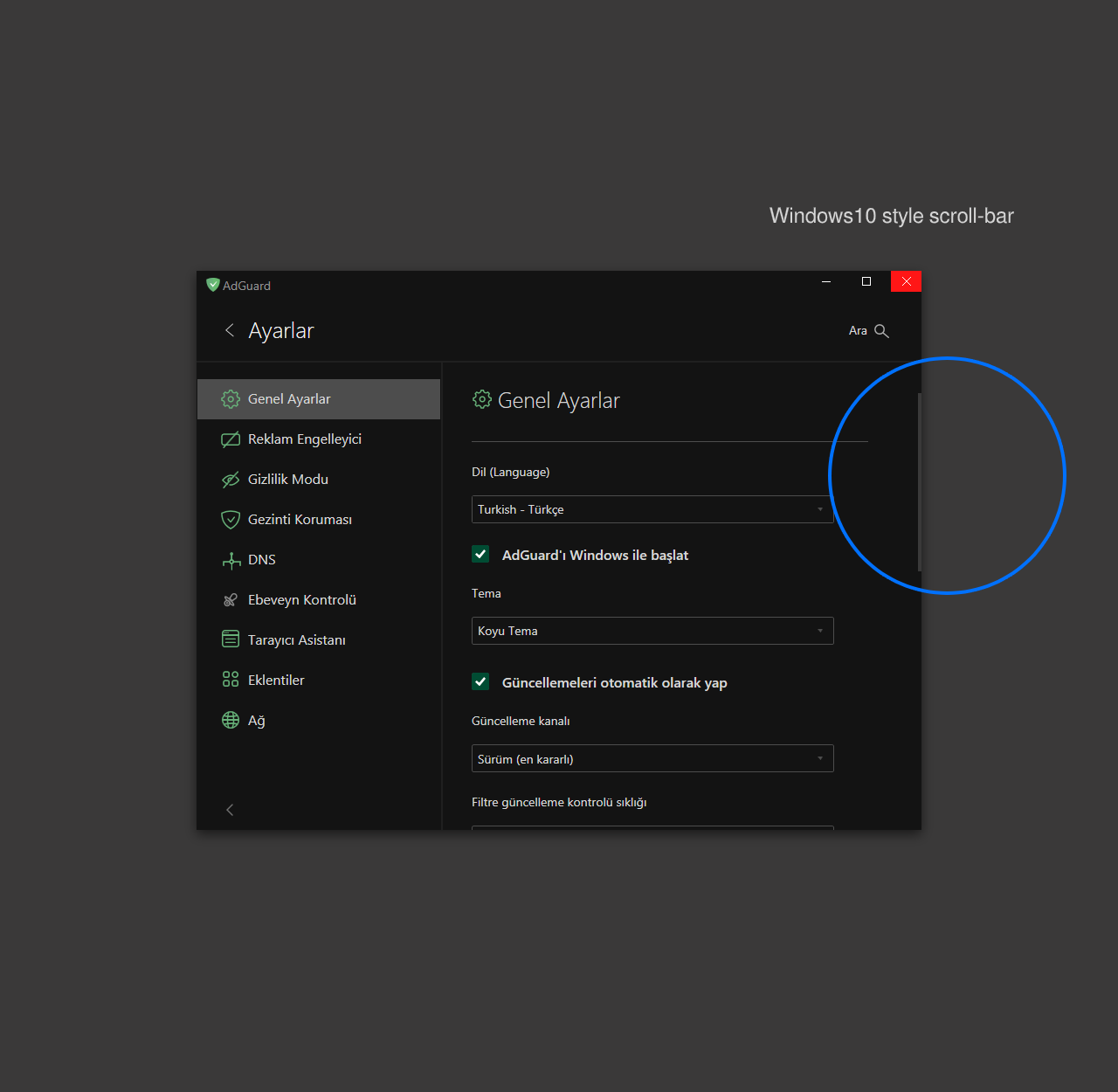Open Ebeveyn Kontrolü using its icon
The image size is (1118, 1092).
pyautogui.click(x=231, y=599)
